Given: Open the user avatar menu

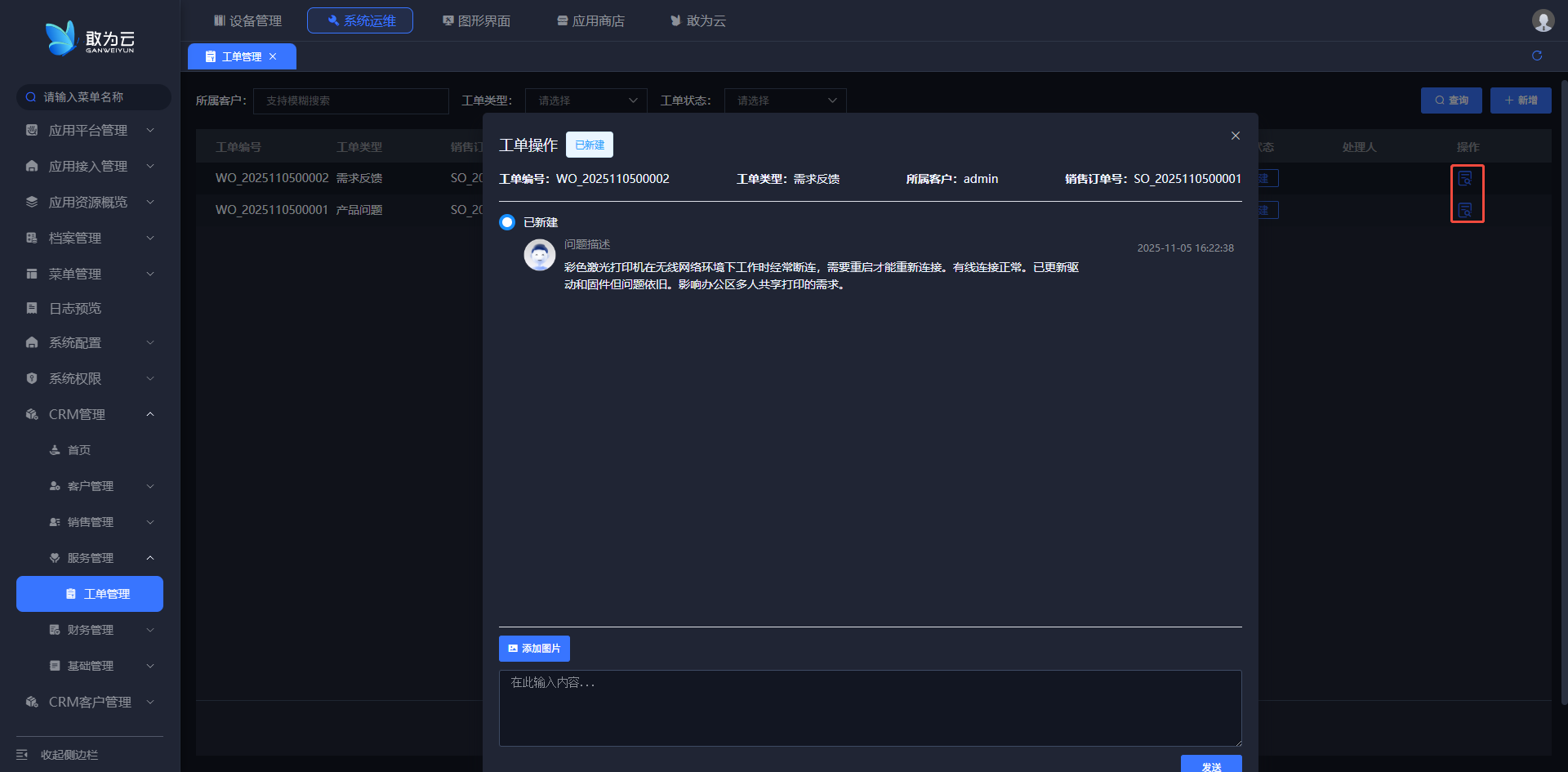Looking at the screenshot, I should [1543, 20].
